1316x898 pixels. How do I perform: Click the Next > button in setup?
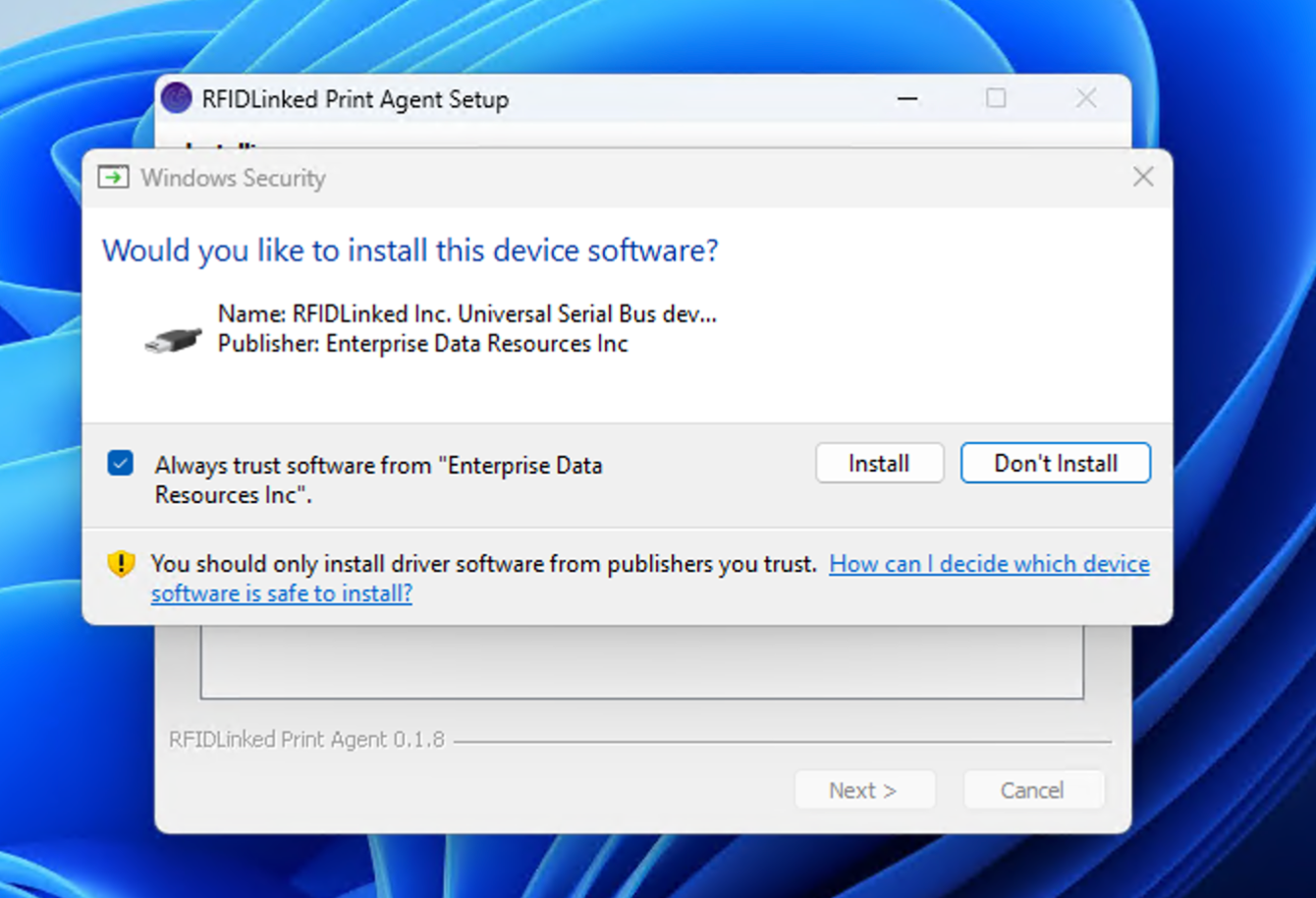pos(863,790)
